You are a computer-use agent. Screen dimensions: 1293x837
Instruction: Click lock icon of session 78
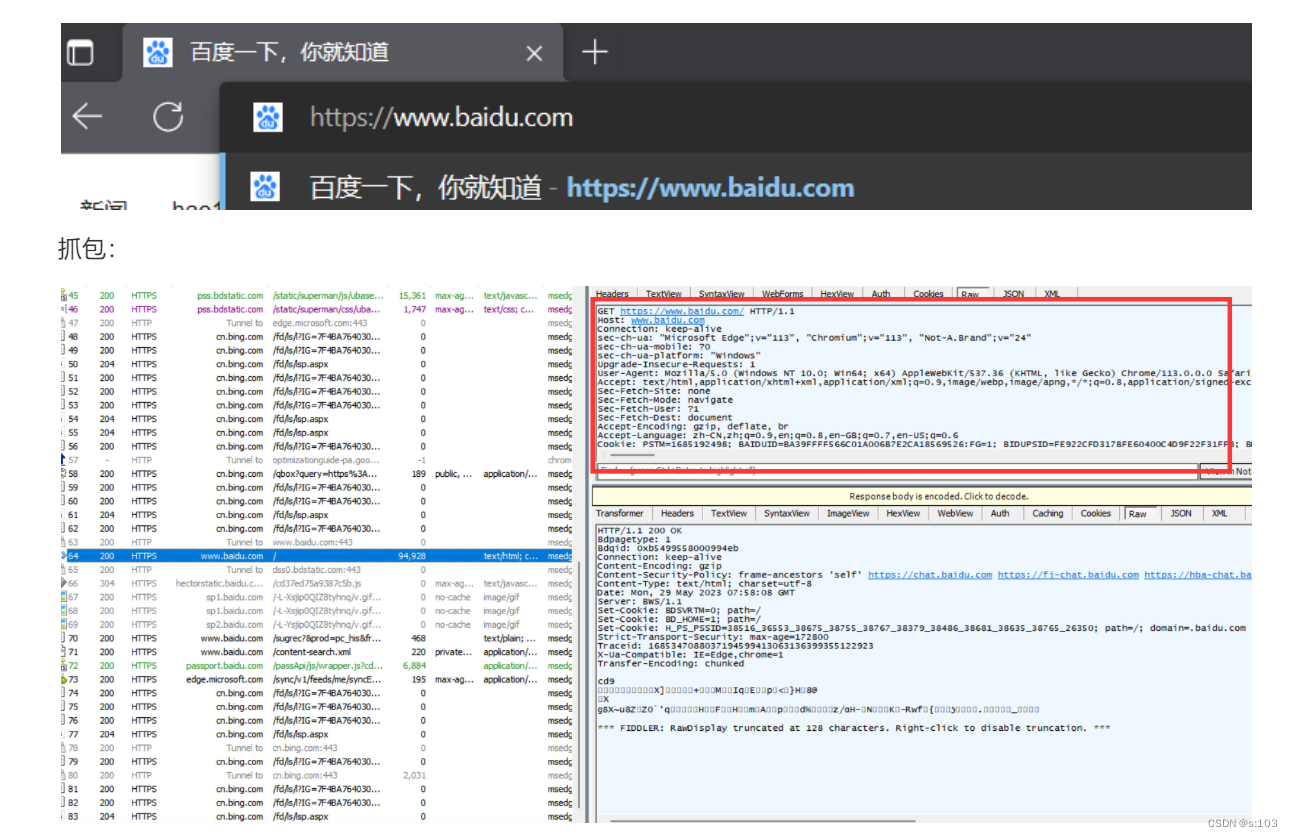click(x=65, y=748)
